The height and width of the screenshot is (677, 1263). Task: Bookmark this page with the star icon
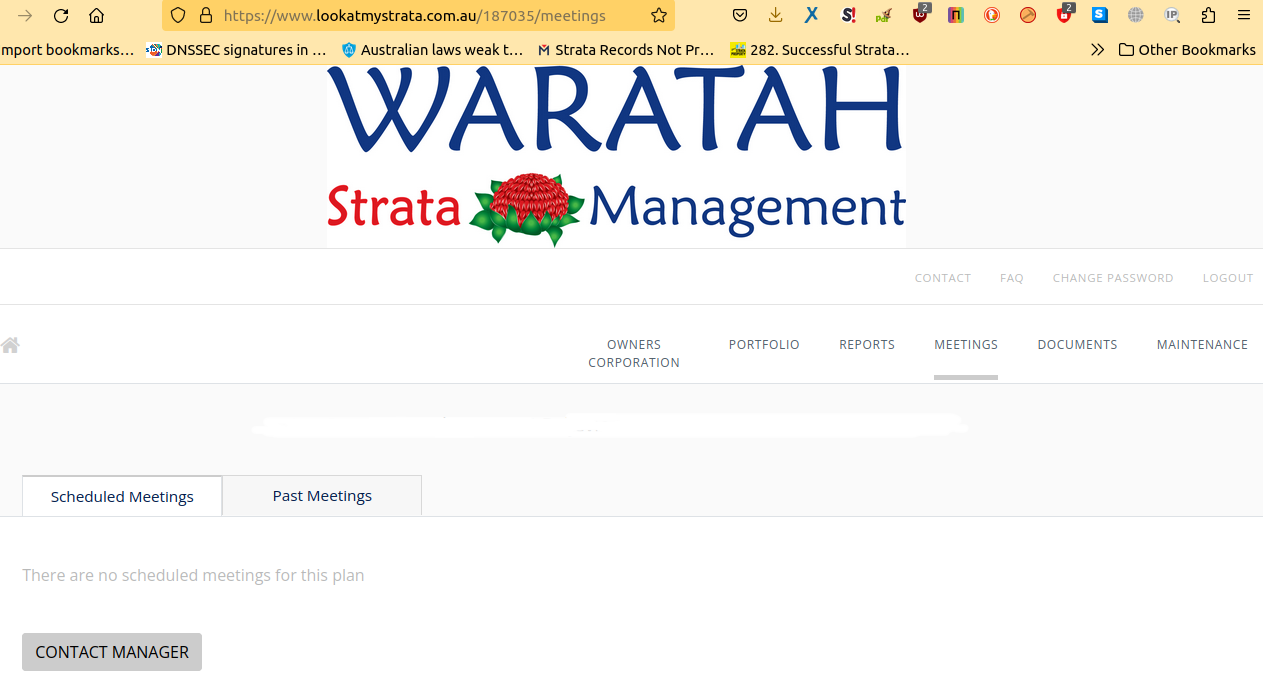[x=659, y=16]
